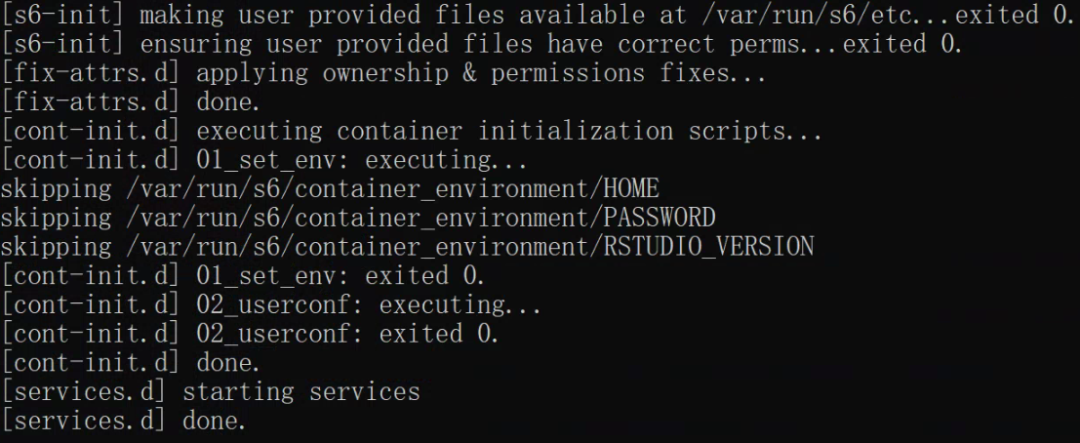
Task: Select the 'applying ownership & permissions fixes' line
Action: click(383, 73)
